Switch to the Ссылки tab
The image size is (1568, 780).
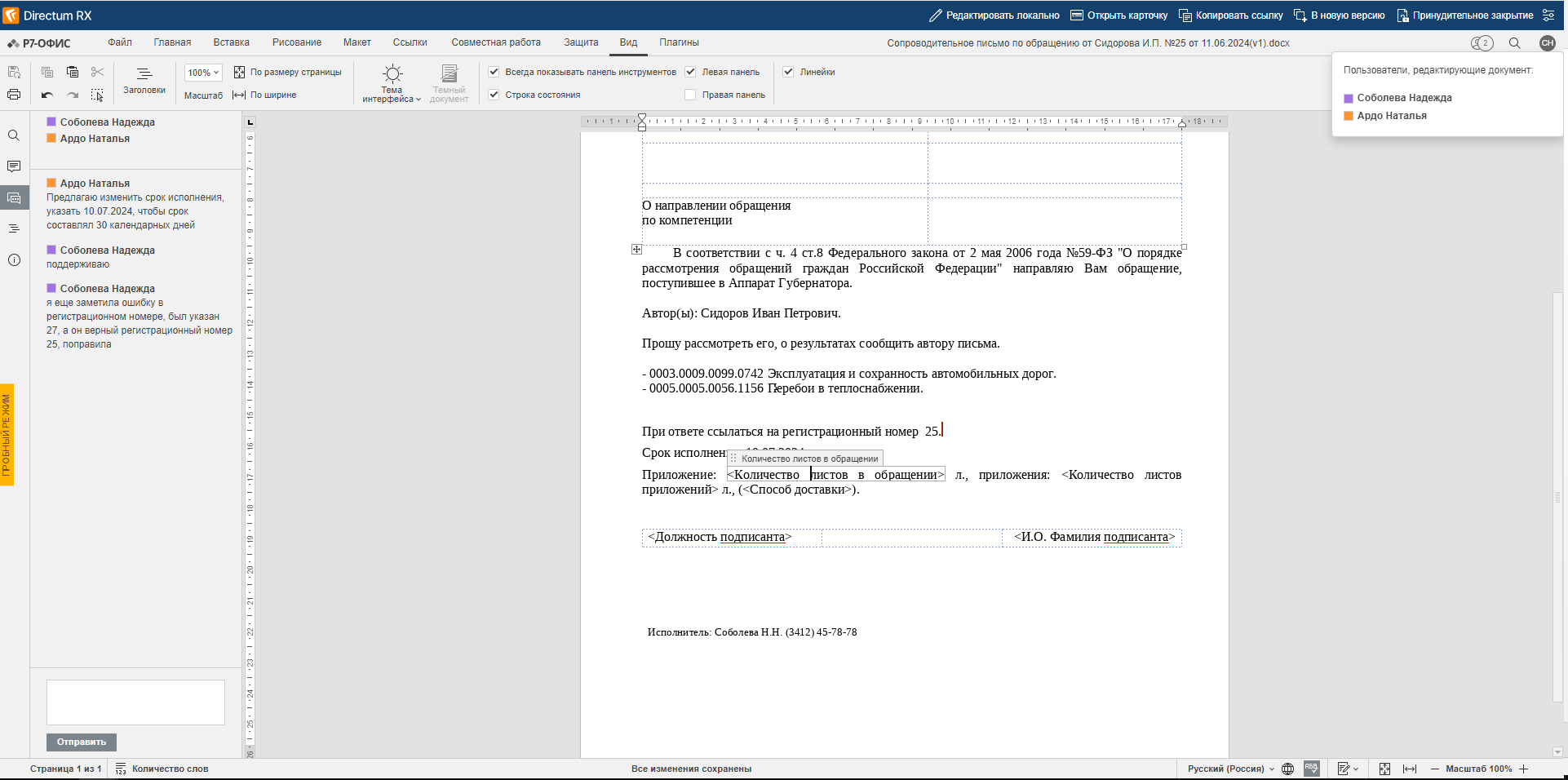(x=410, y=42)
